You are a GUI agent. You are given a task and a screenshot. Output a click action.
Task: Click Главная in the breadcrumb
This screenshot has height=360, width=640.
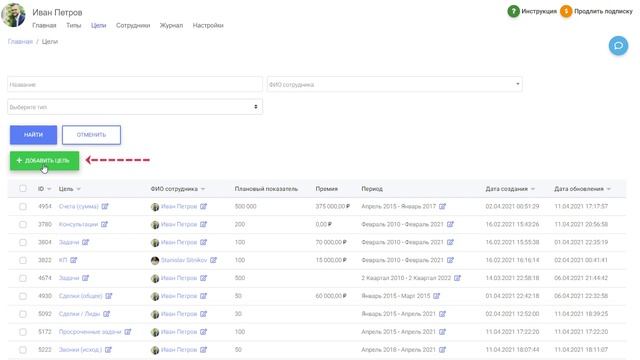point(20,42)
